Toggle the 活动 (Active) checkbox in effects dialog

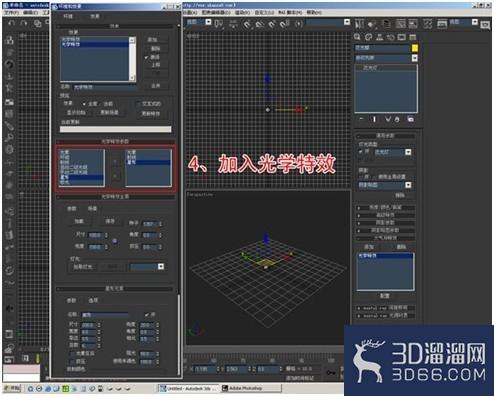(x=146, y=57)
